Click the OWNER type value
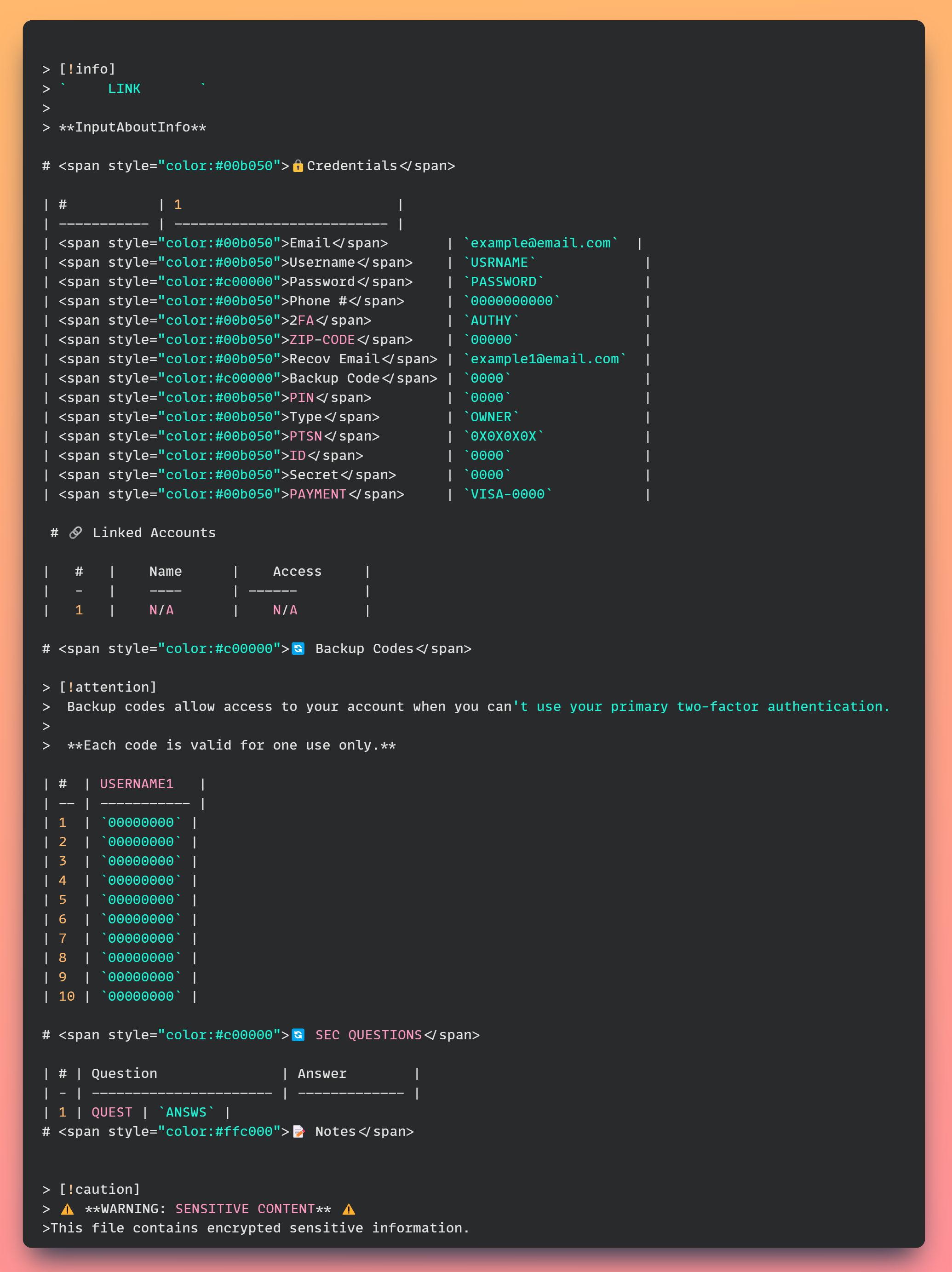This screenshot has width=952, height=1272. 491,417
